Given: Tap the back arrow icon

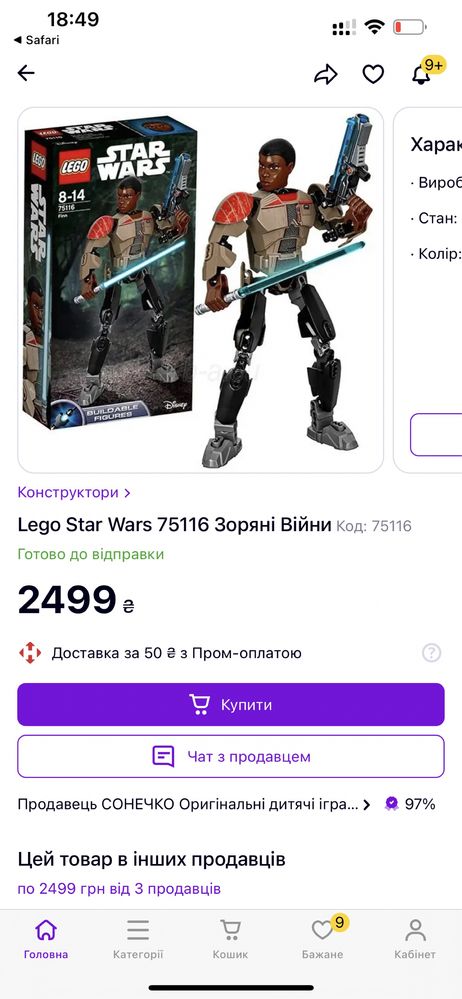Looking at the screenshot, I should (x=26, y=73).
